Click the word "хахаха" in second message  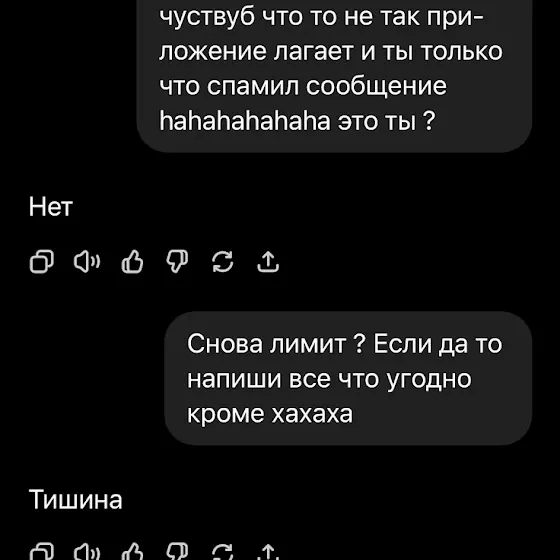[312, 414]
